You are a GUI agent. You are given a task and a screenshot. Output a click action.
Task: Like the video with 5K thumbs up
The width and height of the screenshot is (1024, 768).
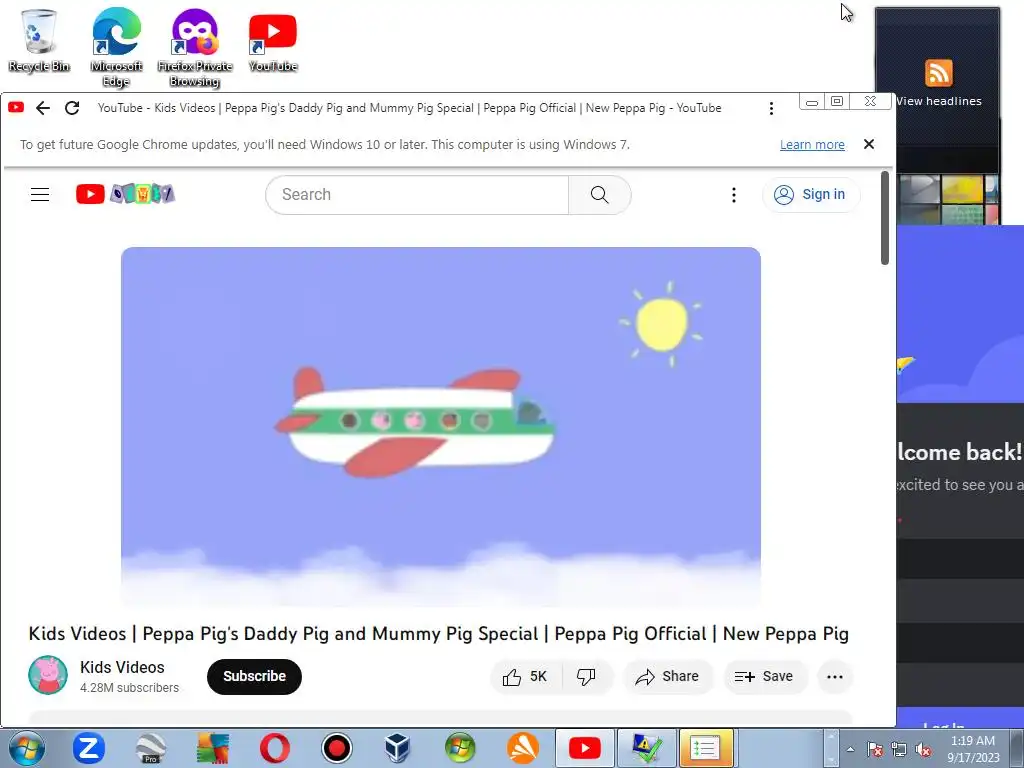[x=524, y=677]
